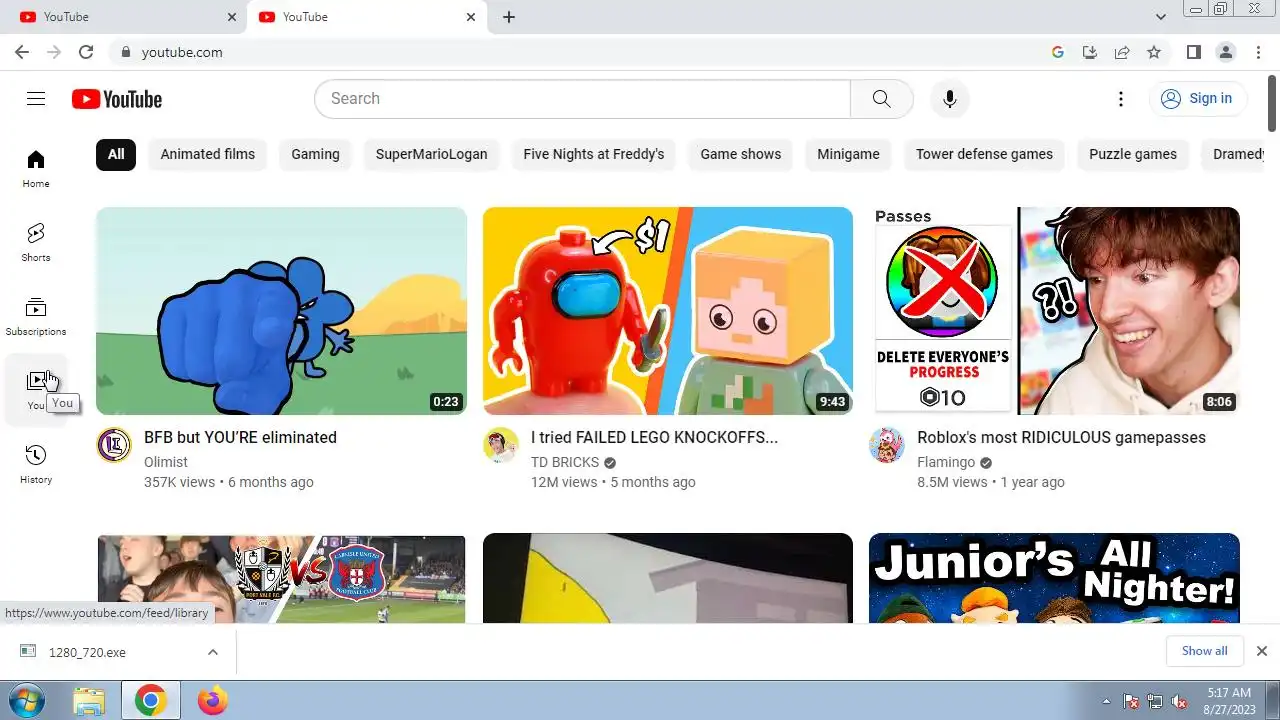Click the football match VS thumbnail
1280x720 pixels.
[x=281, y=578]
